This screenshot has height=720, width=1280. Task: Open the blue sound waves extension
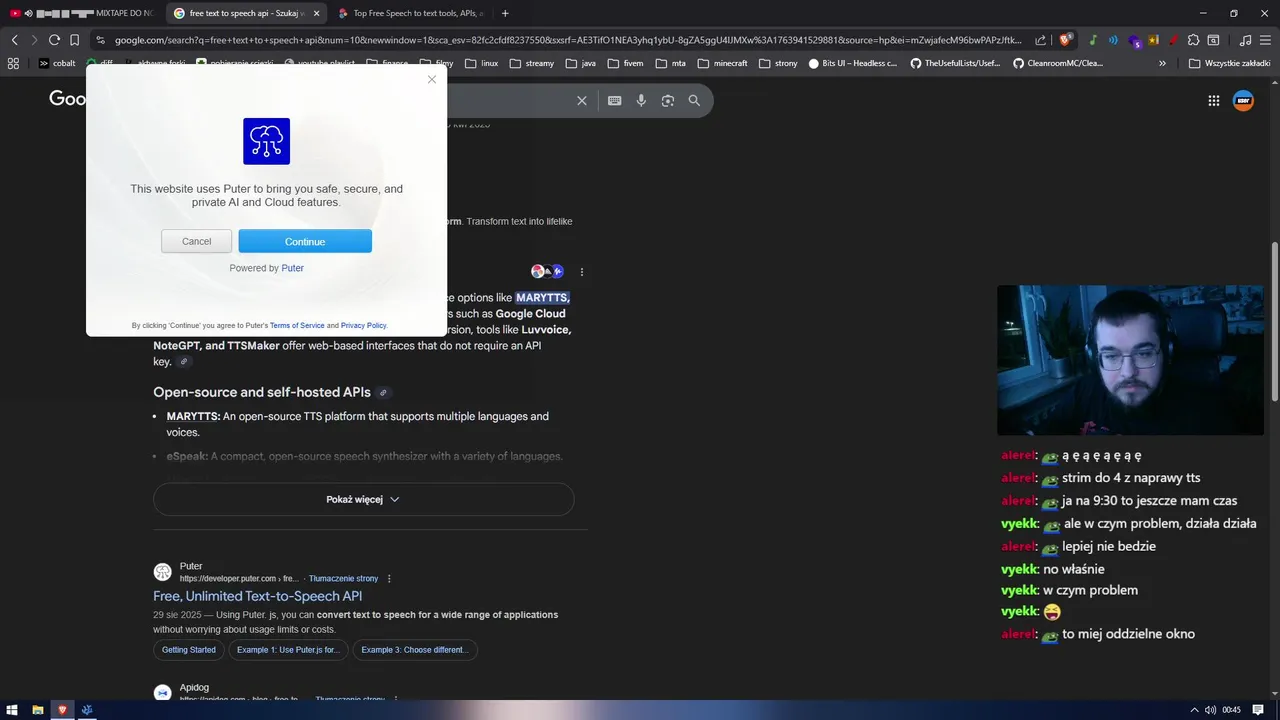(x=1113, y=40)
